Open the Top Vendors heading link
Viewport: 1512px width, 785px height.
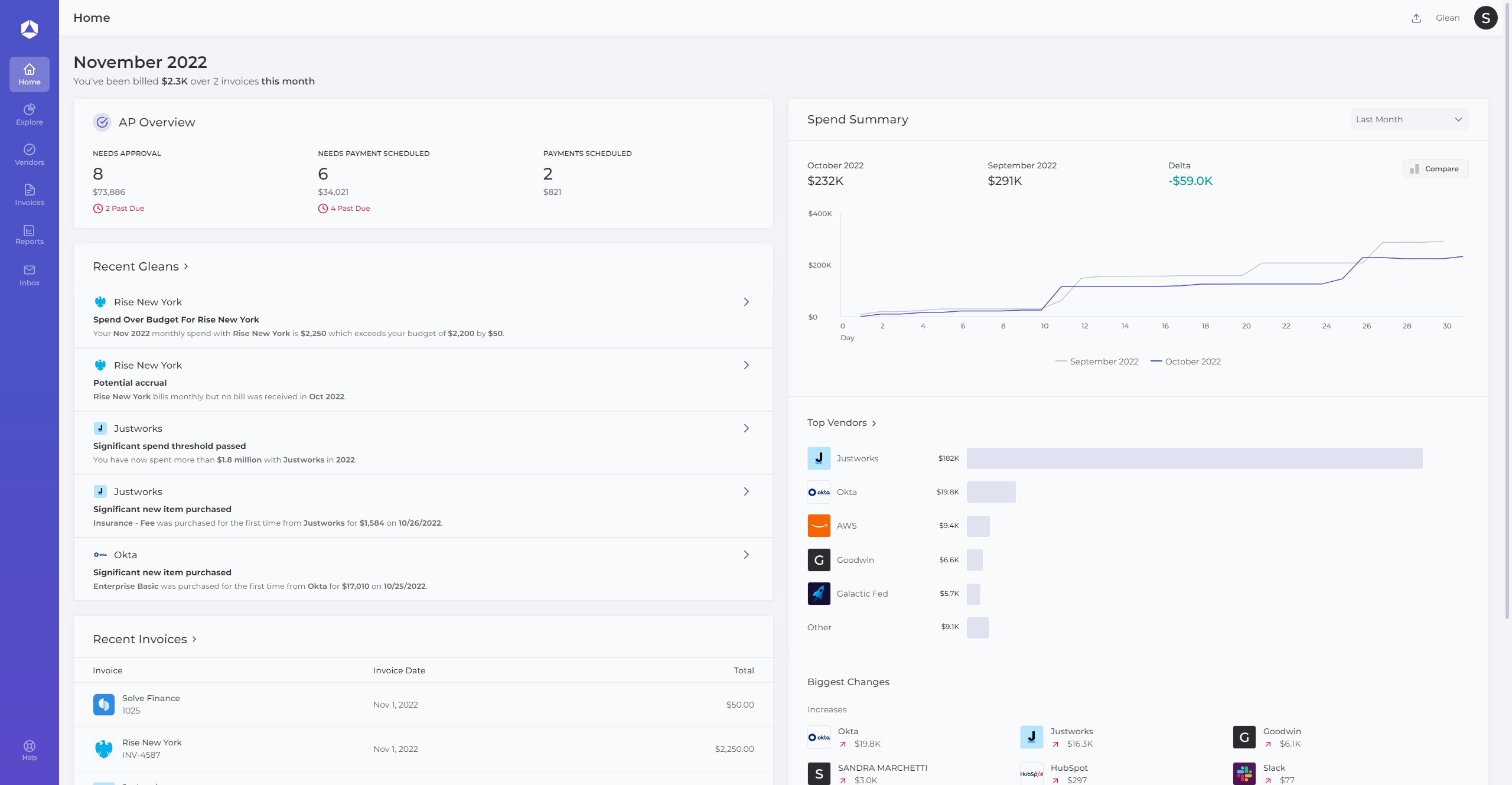[x=842, y=423]
